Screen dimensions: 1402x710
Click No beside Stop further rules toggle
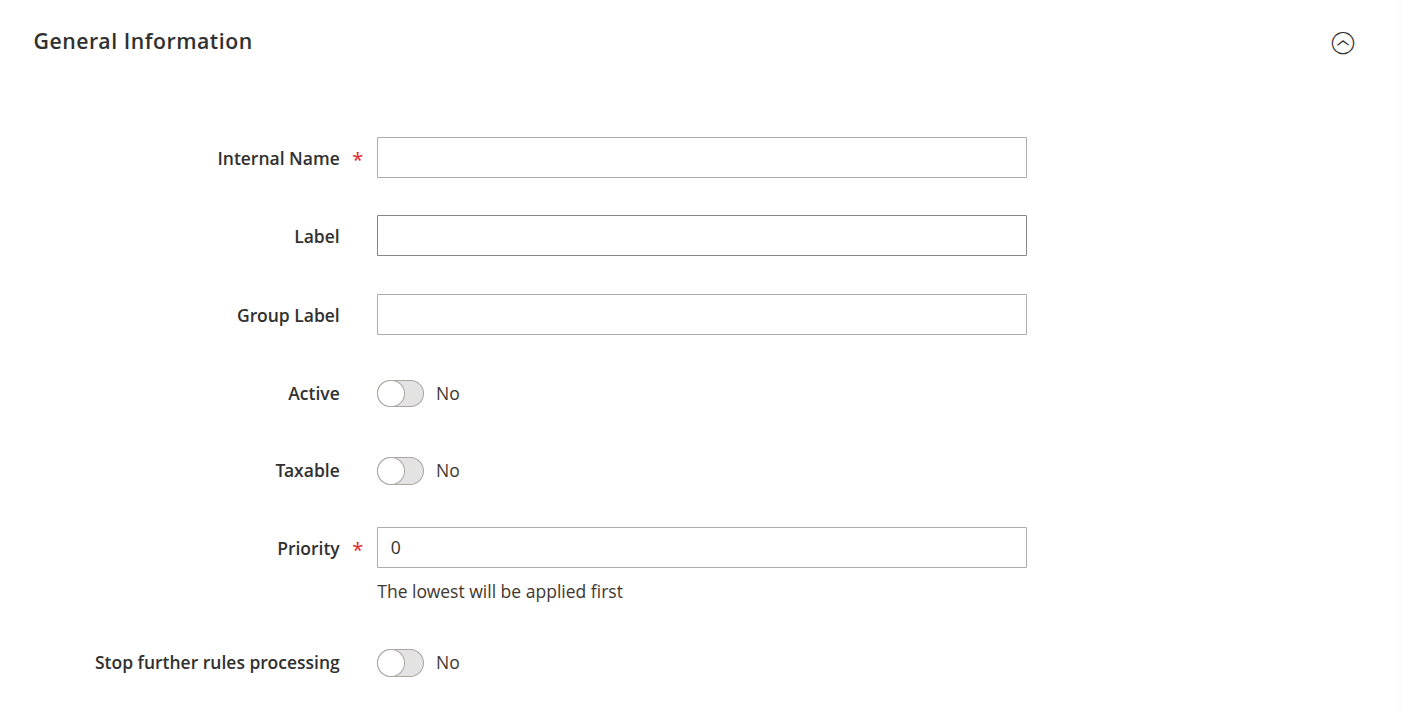[448, 663]
